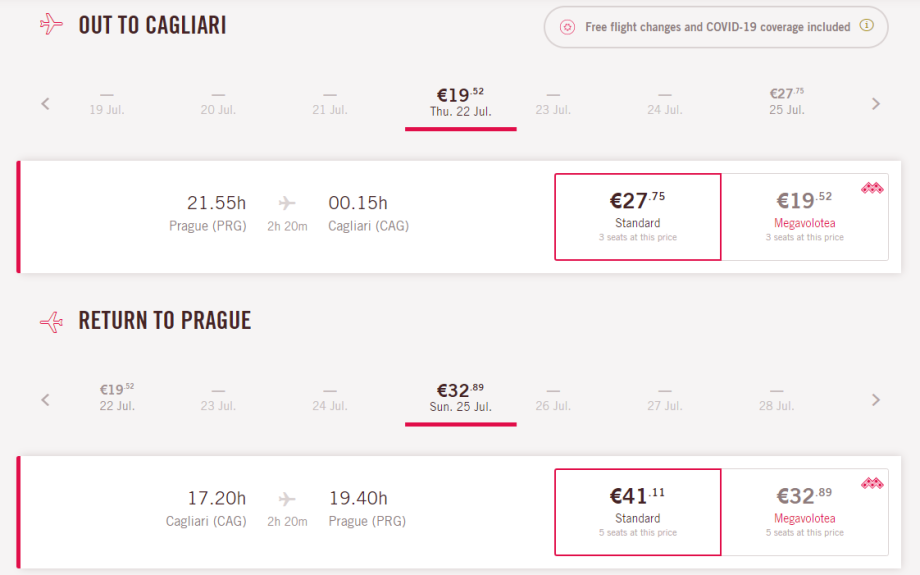The height and width of the screenshot is (575, 920).
Task: Select outbound Standard fare €27.75
Action: pyautogui.click(x=638, y=217)
